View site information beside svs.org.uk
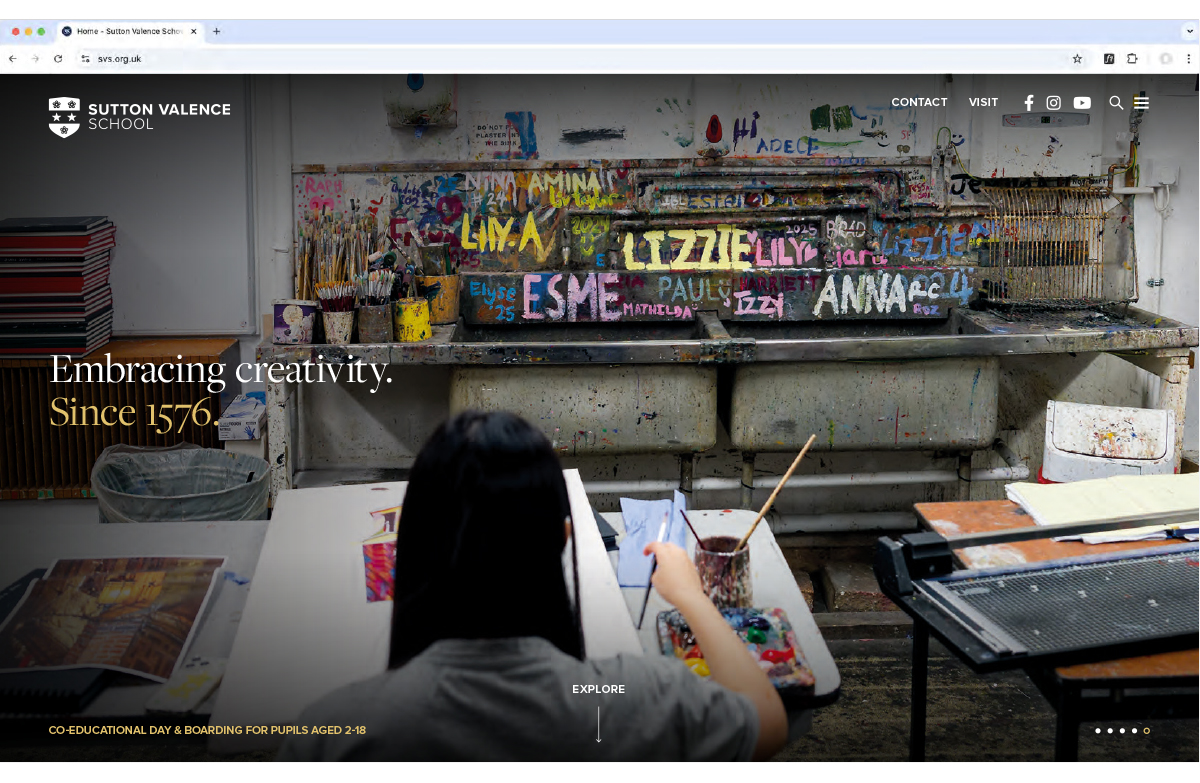Viewport: 1200px width, 783px height. 86,59
